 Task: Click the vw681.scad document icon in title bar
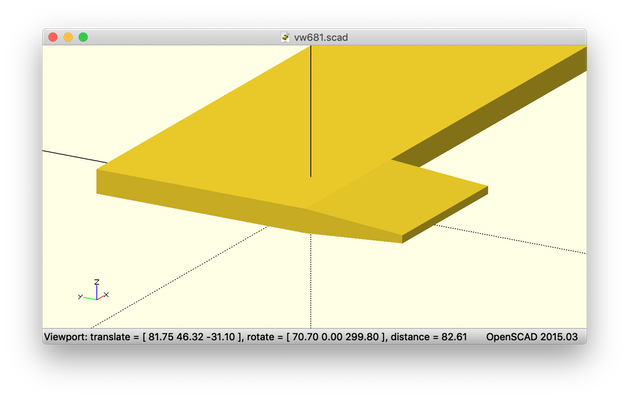[285, 37]
